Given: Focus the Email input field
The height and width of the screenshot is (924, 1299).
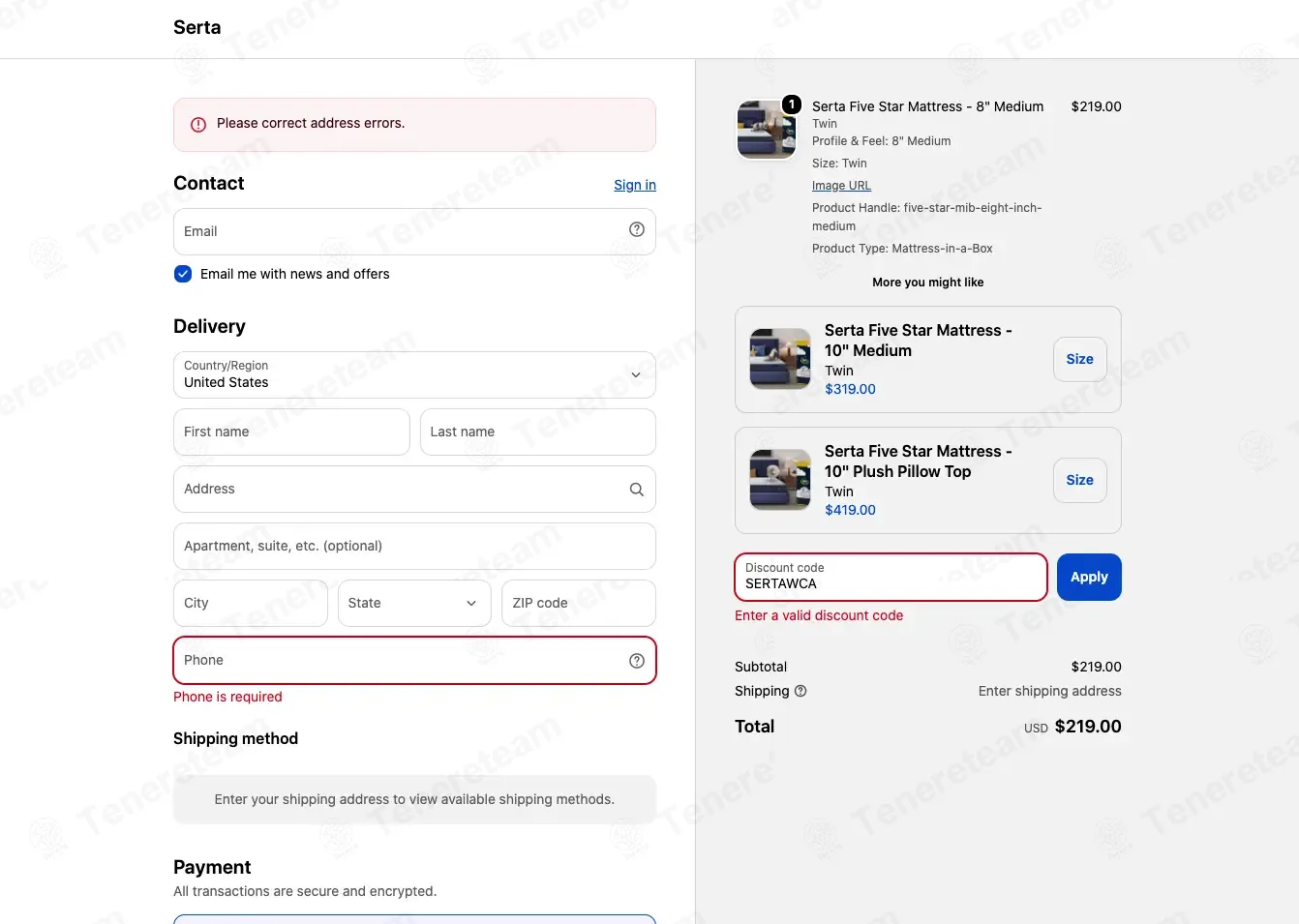Looking at the screenshot, I should pyautogui.click(x=414, y=231).
